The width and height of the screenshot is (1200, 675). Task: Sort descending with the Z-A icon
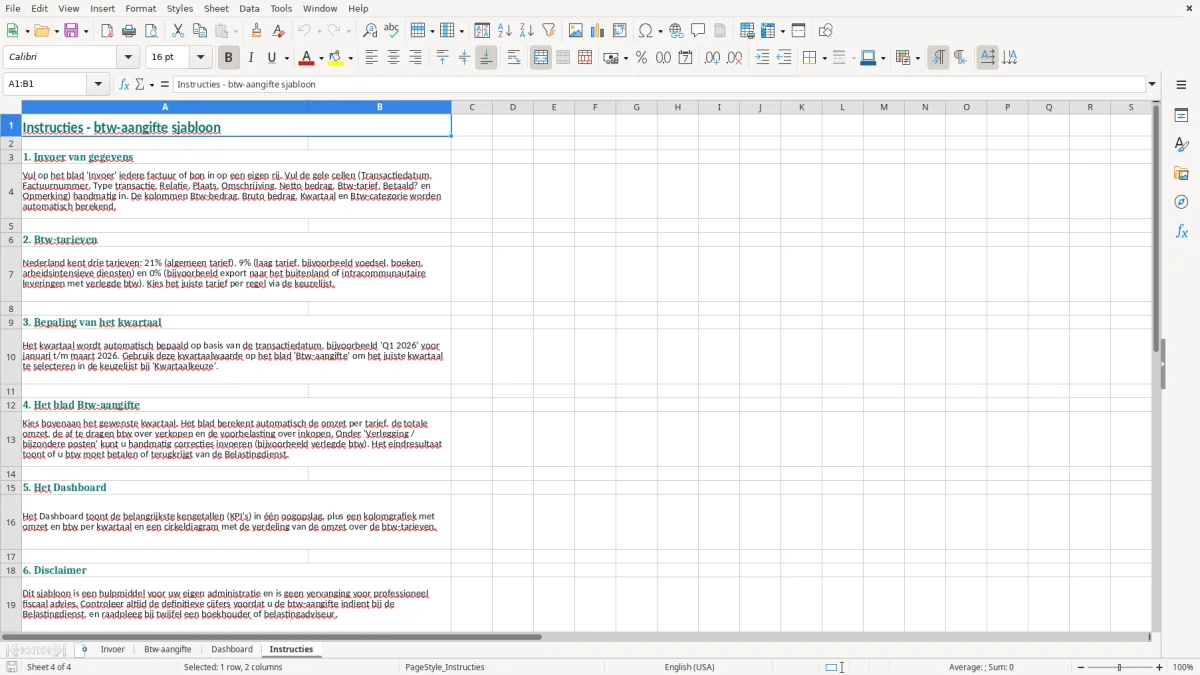527,31
